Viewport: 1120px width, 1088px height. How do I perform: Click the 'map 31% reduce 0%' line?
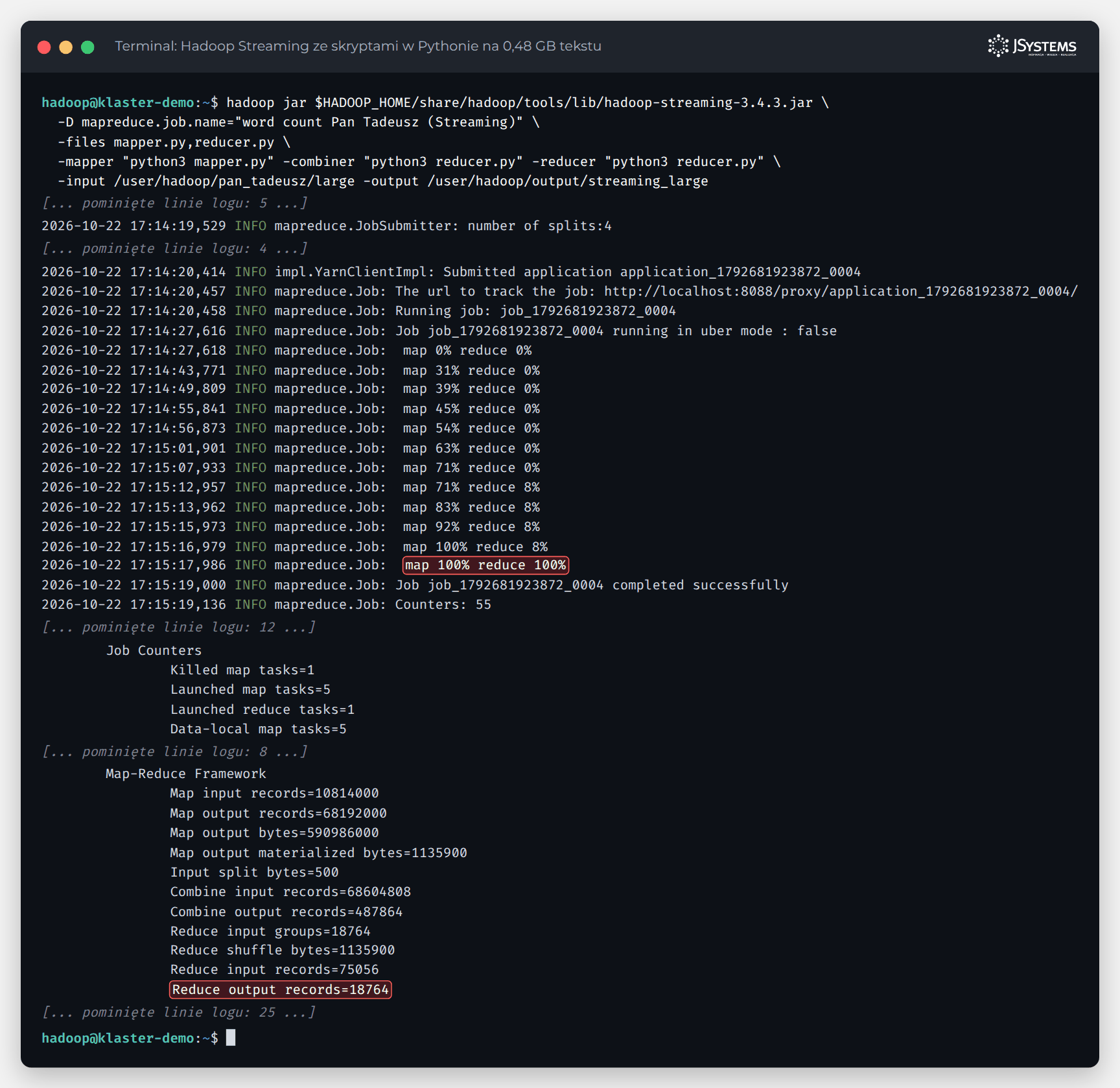(290, 370)
